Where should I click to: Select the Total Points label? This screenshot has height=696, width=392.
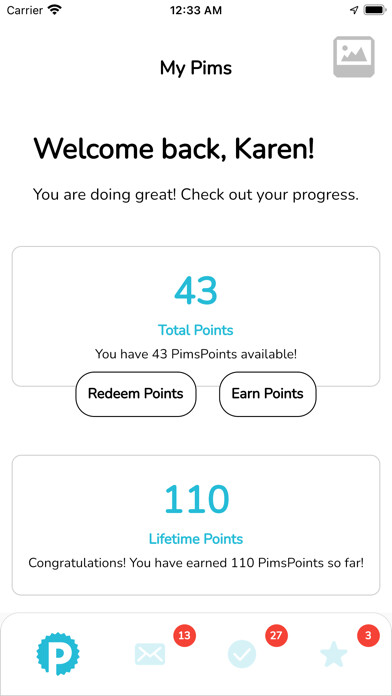[196, 330]
